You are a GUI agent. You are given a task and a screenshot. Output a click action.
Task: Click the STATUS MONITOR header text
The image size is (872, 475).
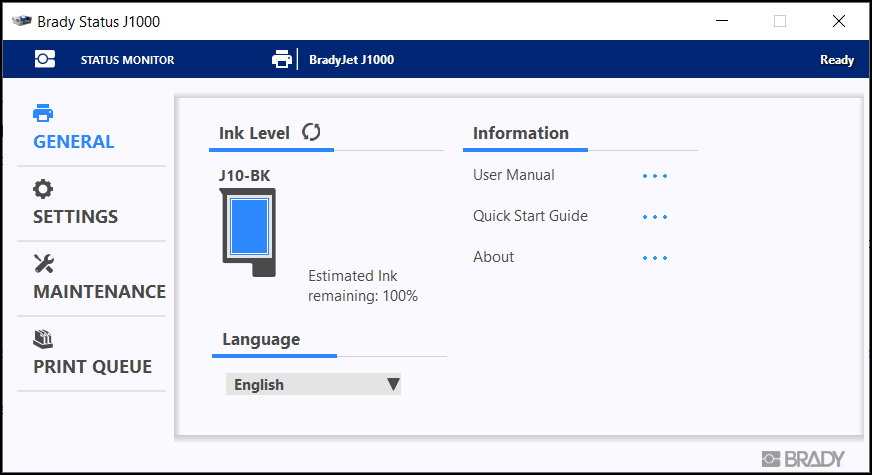tap(127, 60)
